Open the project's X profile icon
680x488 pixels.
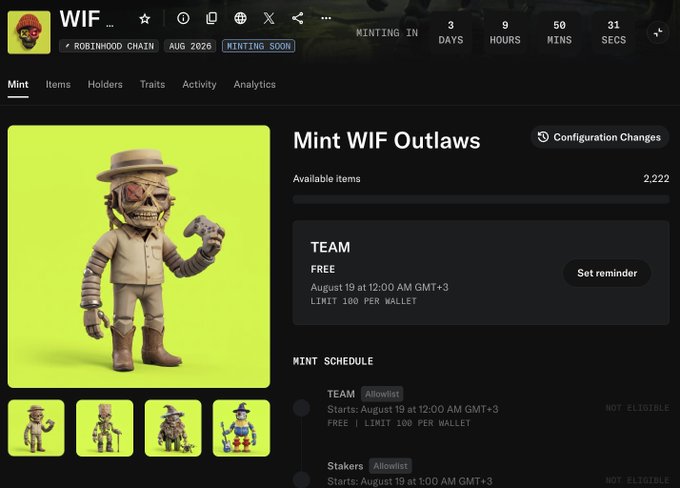pos(269,18)
